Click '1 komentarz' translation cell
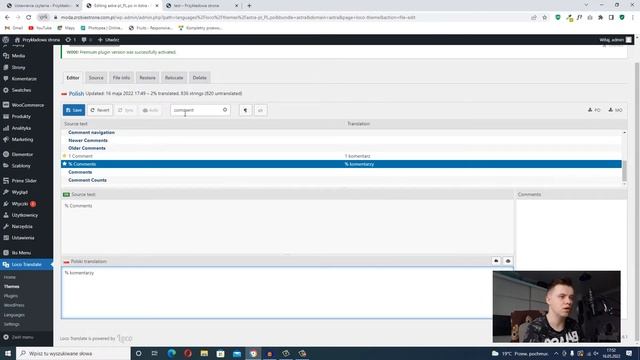This screenshot has height=360, width=640. (358, 156)
